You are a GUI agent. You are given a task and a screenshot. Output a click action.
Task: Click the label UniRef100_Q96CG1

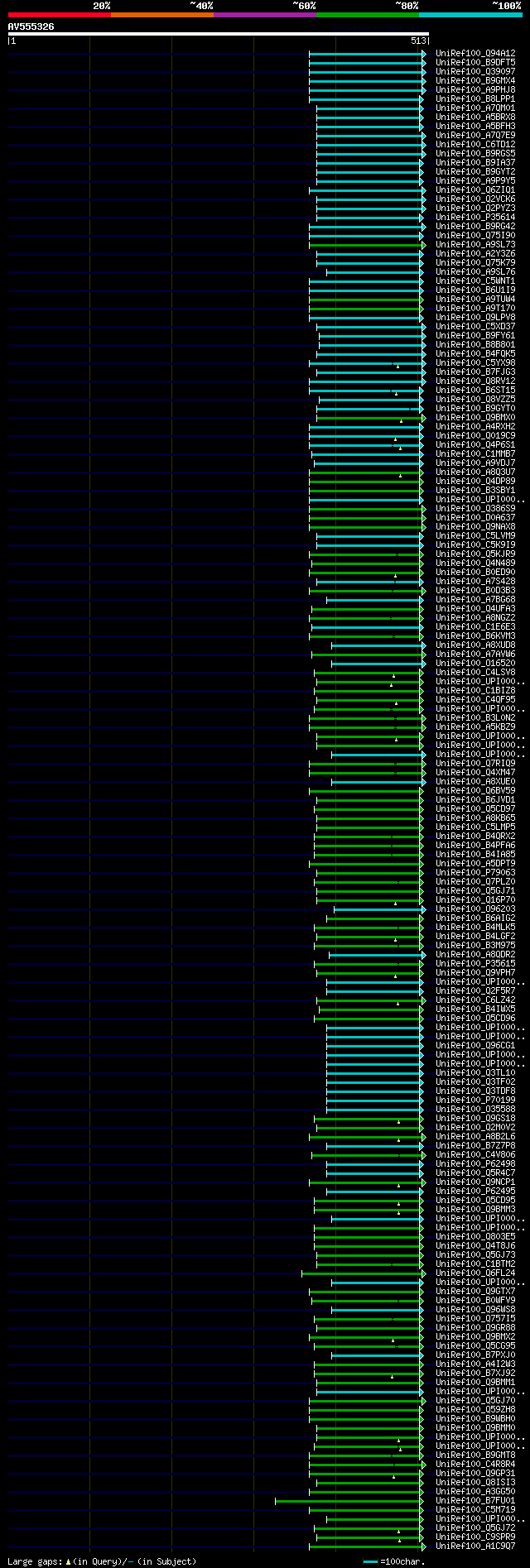[x=475, y=1046]
